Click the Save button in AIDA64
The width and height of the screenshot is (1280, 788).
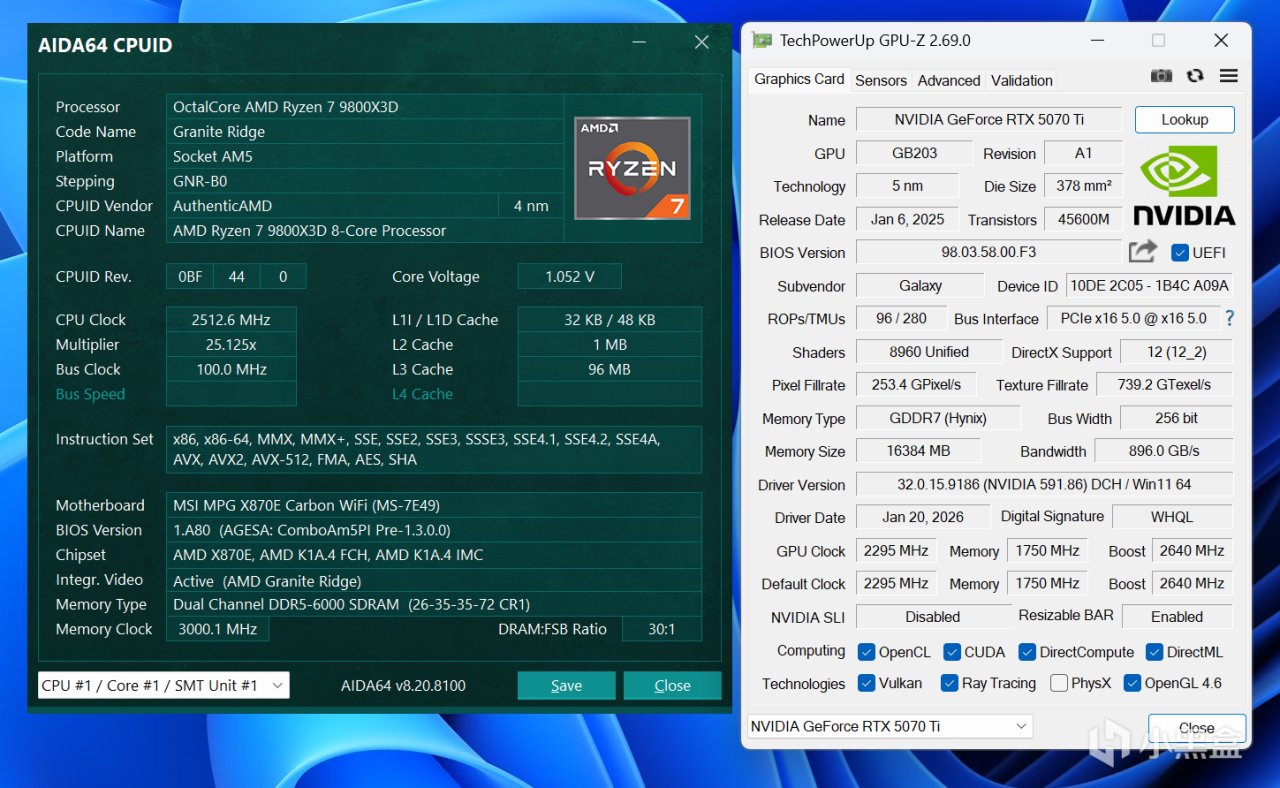[566, 685]
